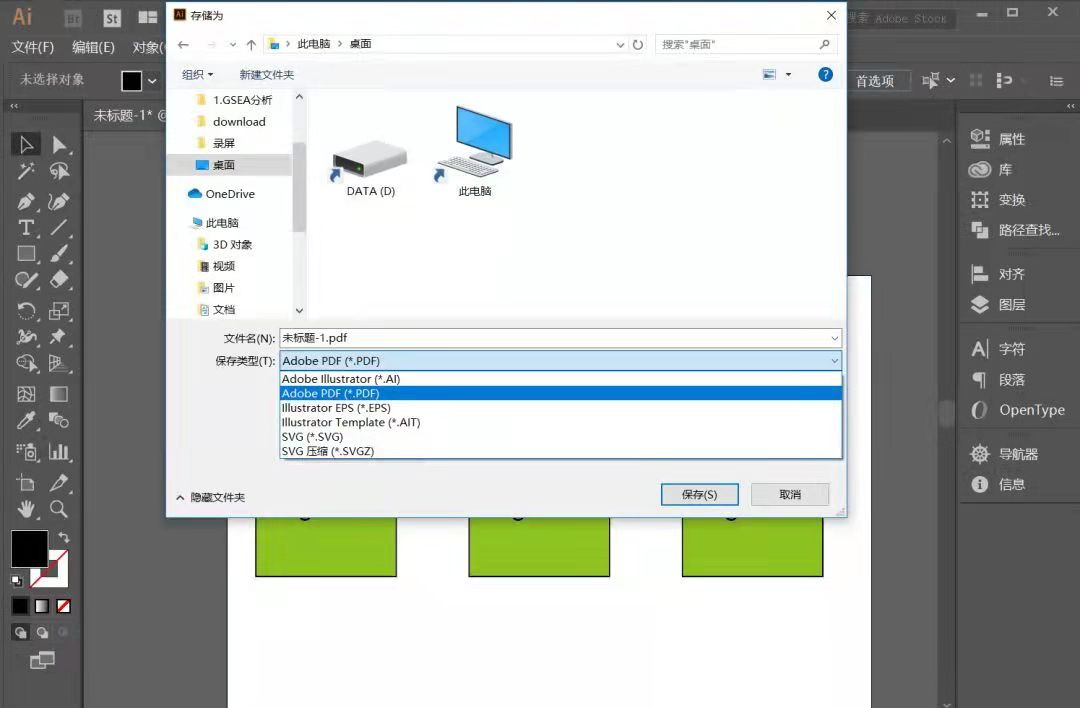Open the 对齐 panel
The width and height of the screenshot is (1080, 708).
coord(997,274)
